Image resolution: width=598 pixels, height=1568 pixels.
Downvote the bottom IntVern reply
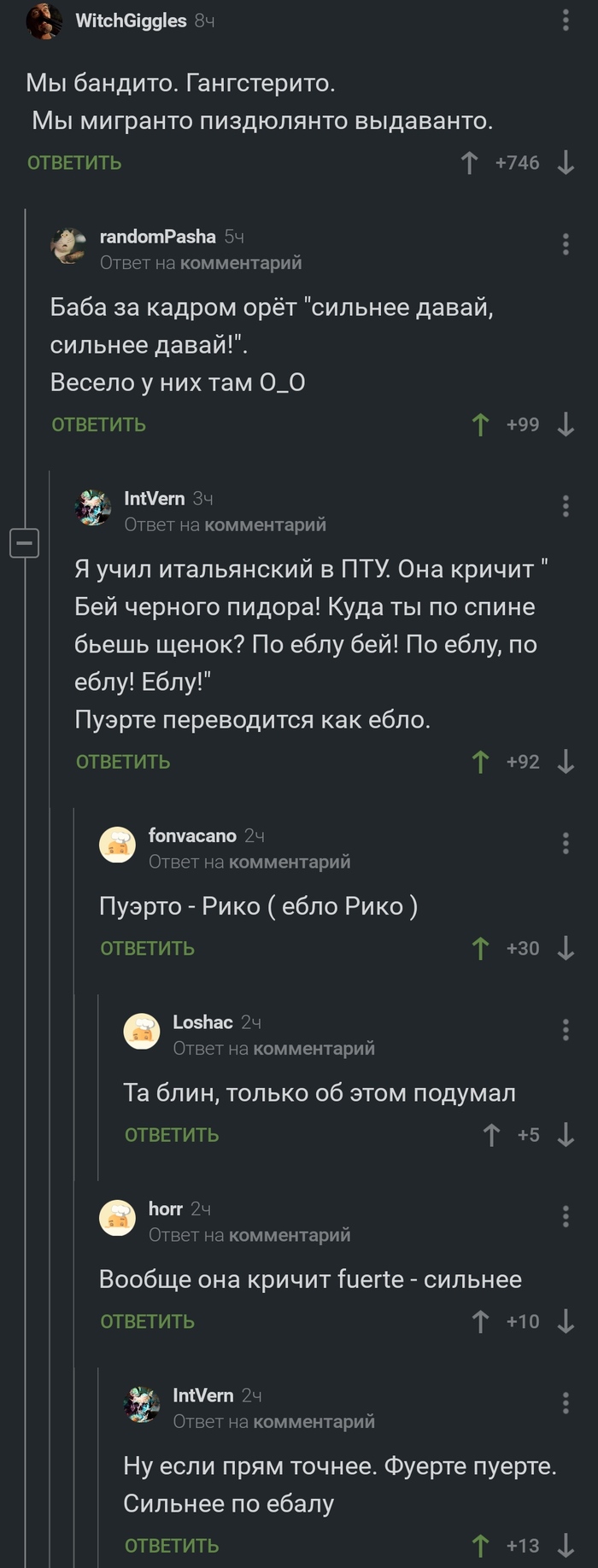tap(563, 1545)
